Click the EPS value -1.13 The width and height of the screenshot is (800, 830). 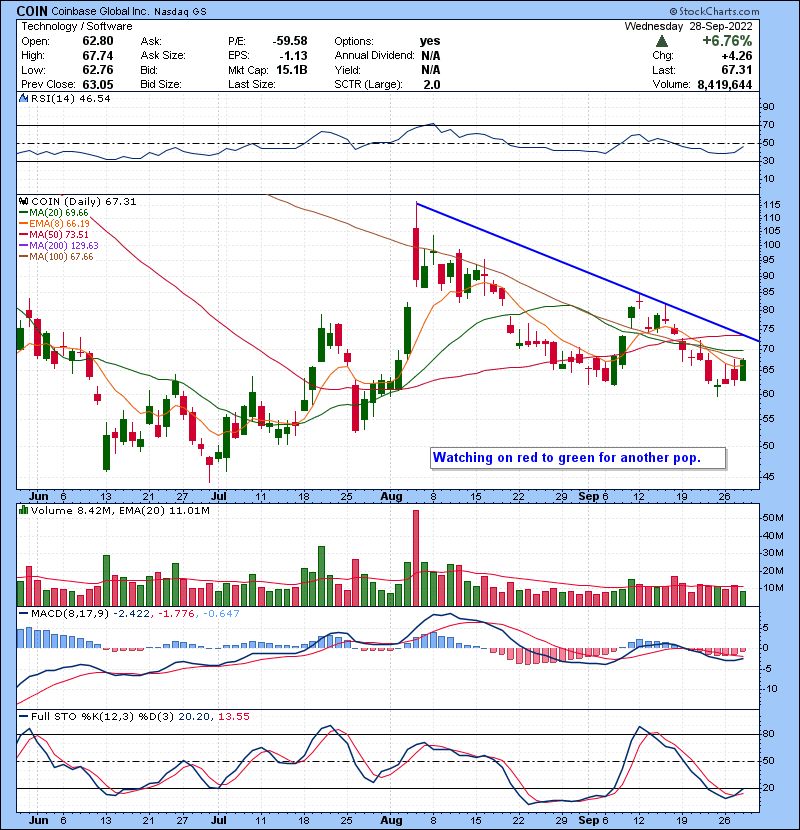coord(293,56)
